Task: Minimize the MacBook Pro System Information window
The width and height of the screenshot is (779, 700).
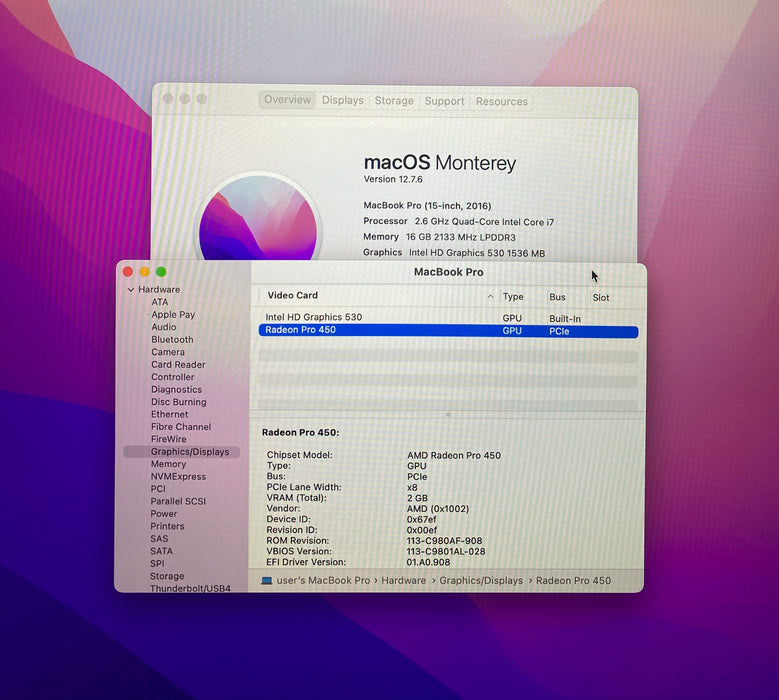Action: (x=145, y=272)
